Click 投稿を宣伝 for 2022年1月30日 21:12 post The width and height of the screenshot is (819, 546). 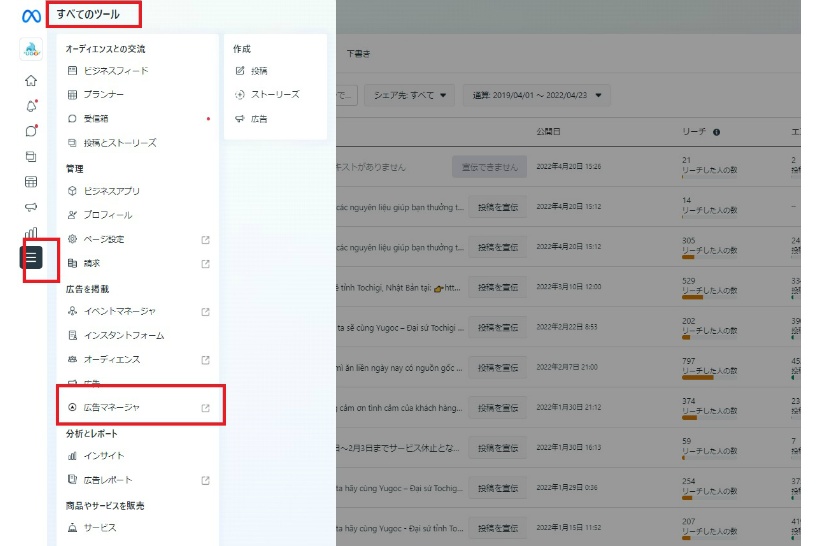[x=498, y=408]
